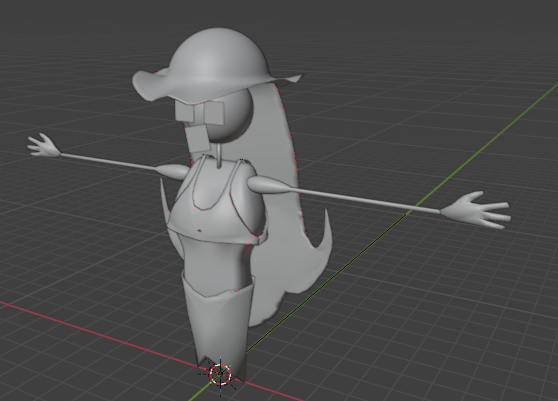Select the thin neck rod under the head
558x401 pixels.
pos(220,155)
